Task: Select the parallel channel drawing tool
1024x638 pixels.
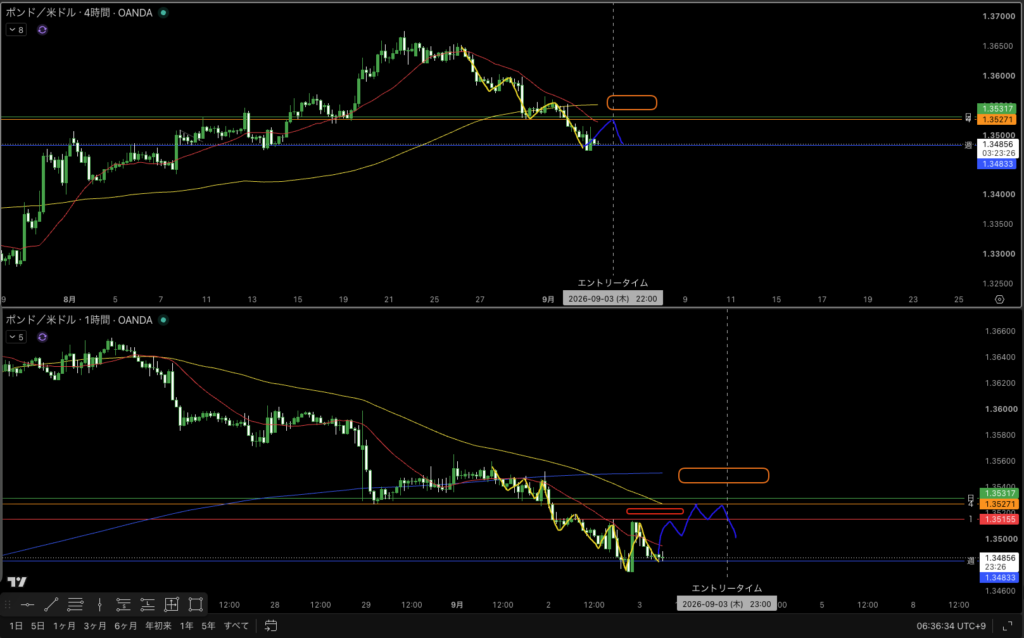Action: point(76,605)
